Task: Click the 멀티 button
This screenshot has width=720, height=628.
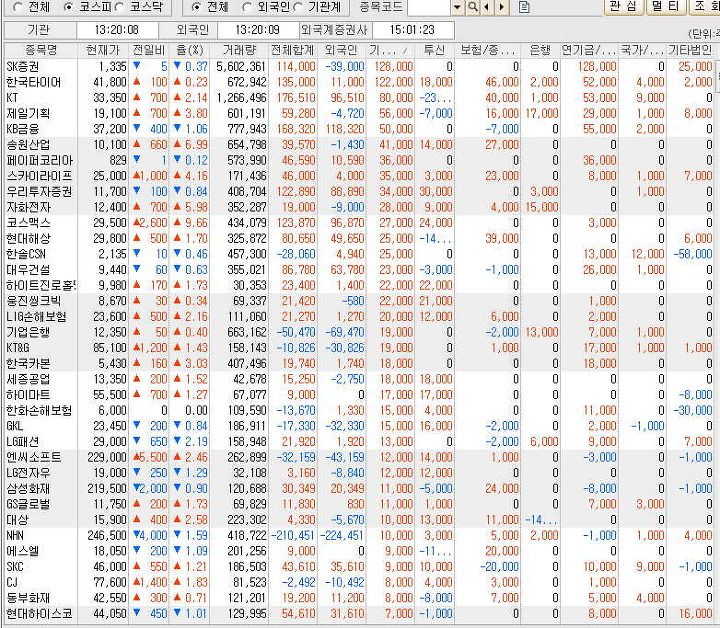Action: (x=666, y=6)
